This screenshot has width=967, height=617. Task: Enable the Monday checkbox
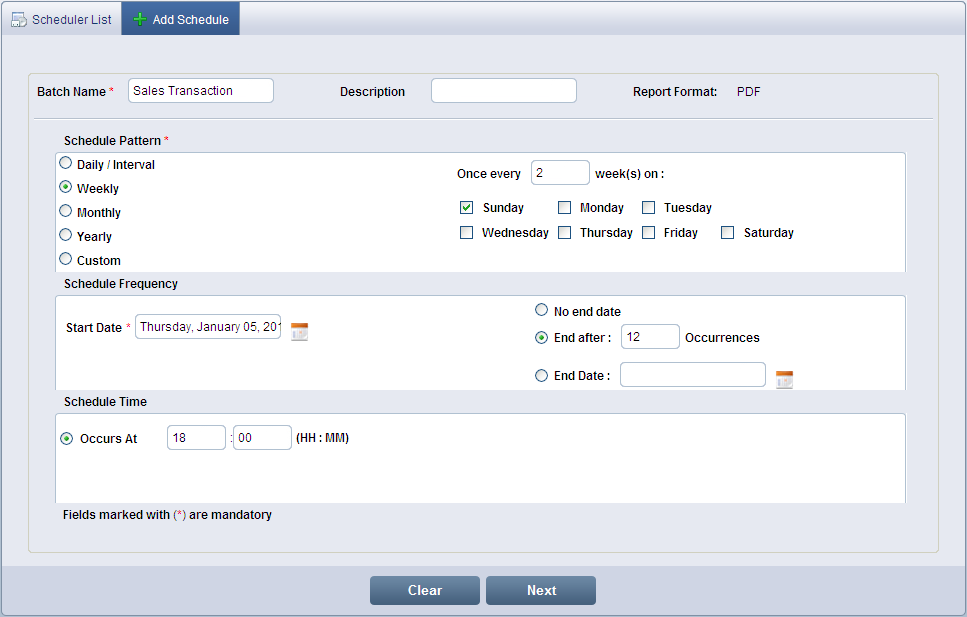click(x=564, y=208)
